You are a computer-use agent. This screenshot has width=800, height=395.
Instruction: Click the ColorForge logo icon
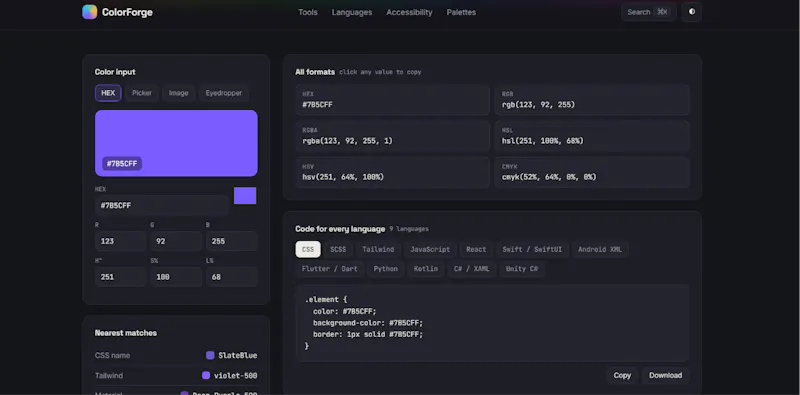(89, 12)
